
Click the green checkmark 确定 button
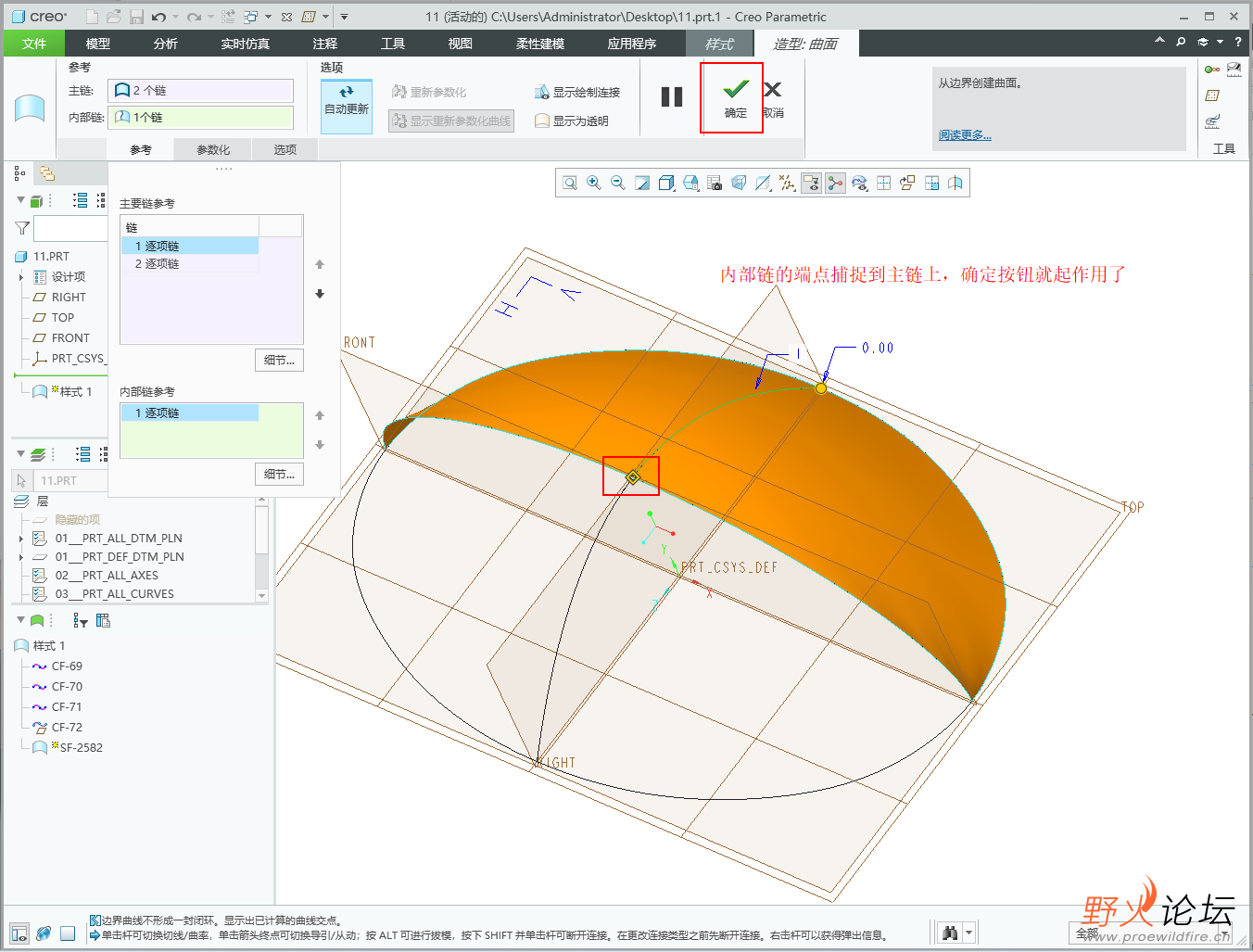pos(735,97)
